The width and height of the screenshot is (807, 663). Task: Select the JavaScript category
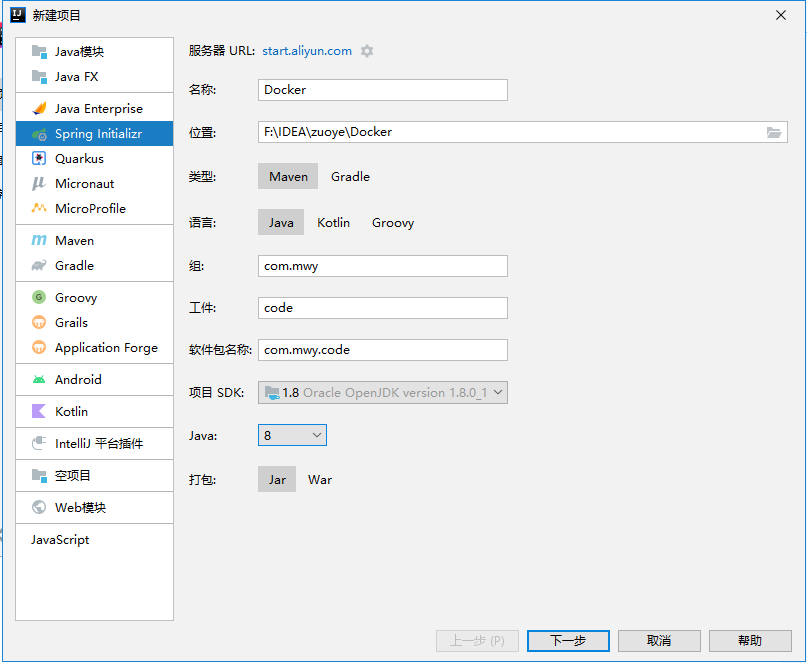click(60, 539)
